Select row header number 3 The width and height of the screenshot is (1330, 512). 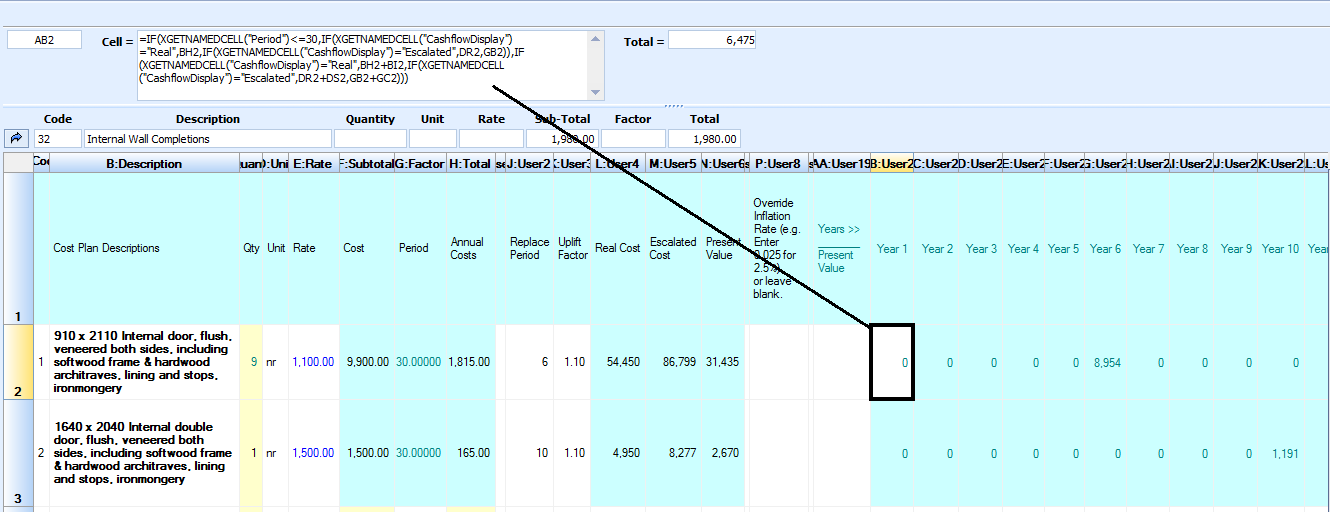(x=17, y=453)
